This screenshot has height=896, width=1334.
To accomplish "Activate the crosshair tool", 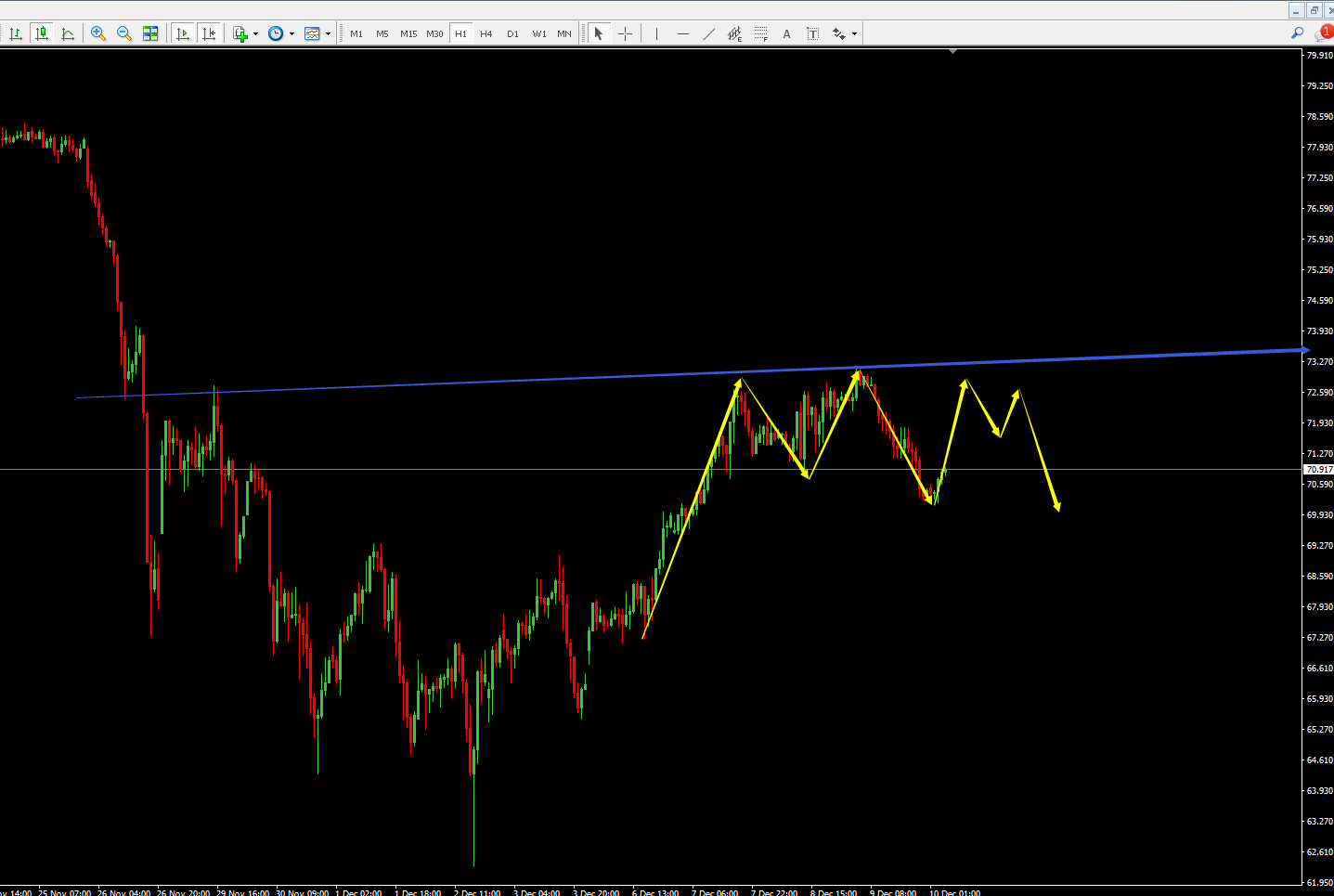I will coord(625,33).
